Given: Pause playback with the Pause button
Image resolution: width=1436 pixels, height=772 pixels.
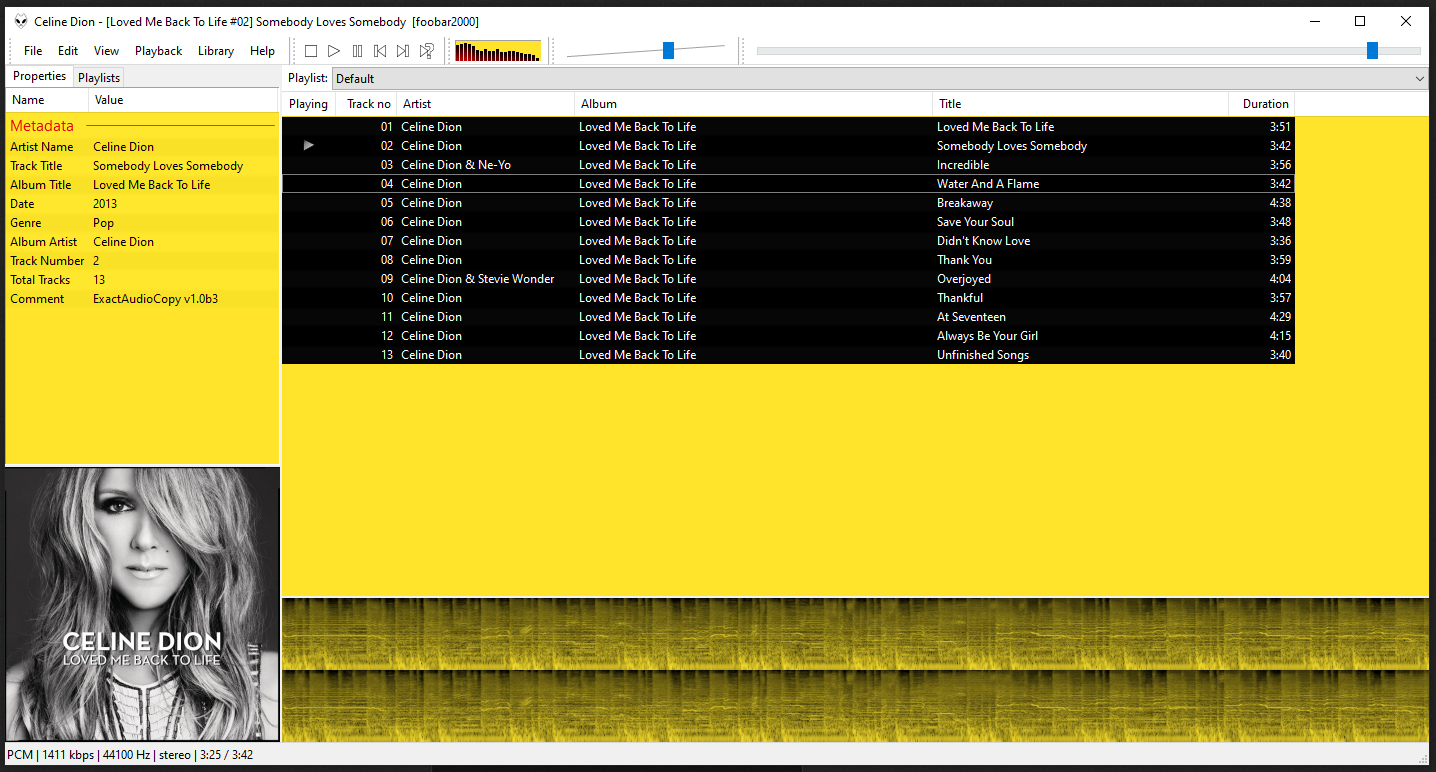Looking at the screenshot, I should 357,51.
